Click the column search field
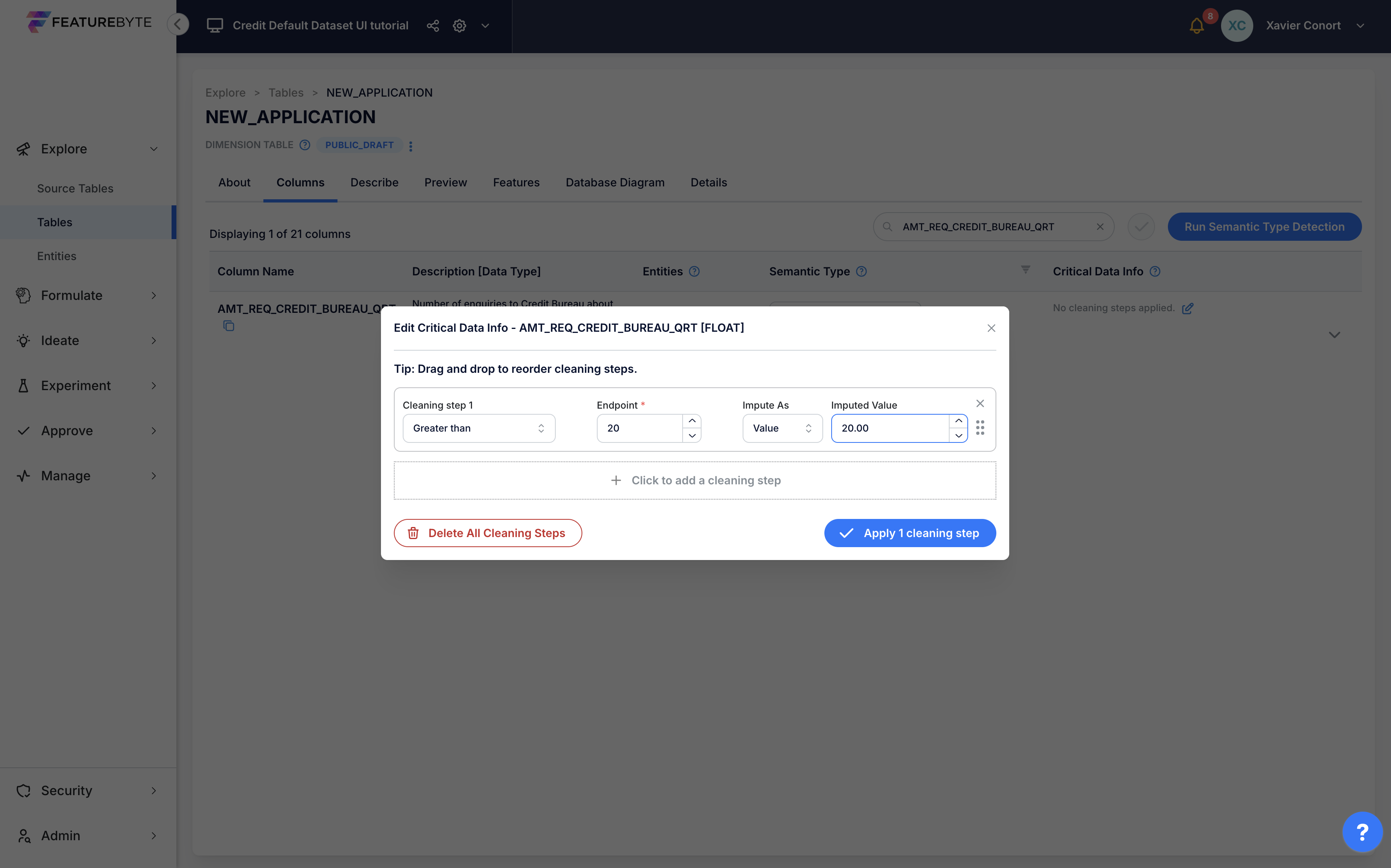Screen dimensions: 1391x868 993,227
